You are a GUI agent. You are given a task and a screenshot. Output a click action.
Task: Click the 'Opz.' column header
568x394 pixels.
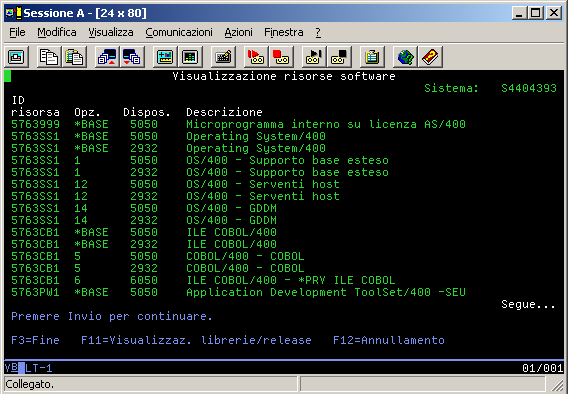point(87,112)
